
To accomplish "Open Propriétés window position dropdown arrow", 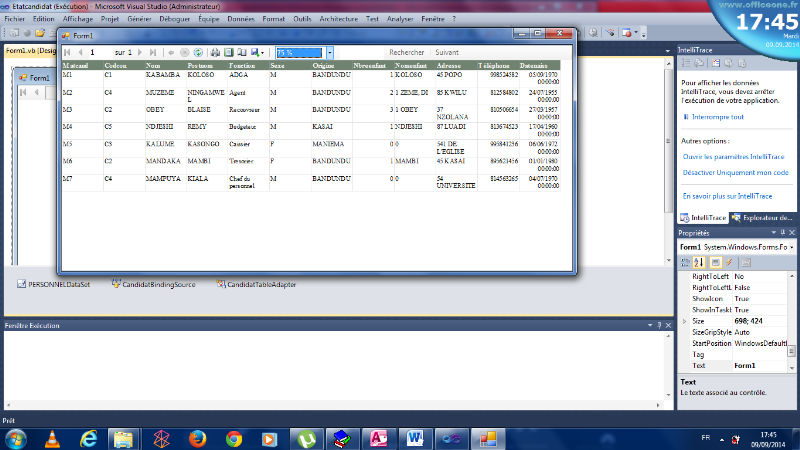I will [773, 233].
